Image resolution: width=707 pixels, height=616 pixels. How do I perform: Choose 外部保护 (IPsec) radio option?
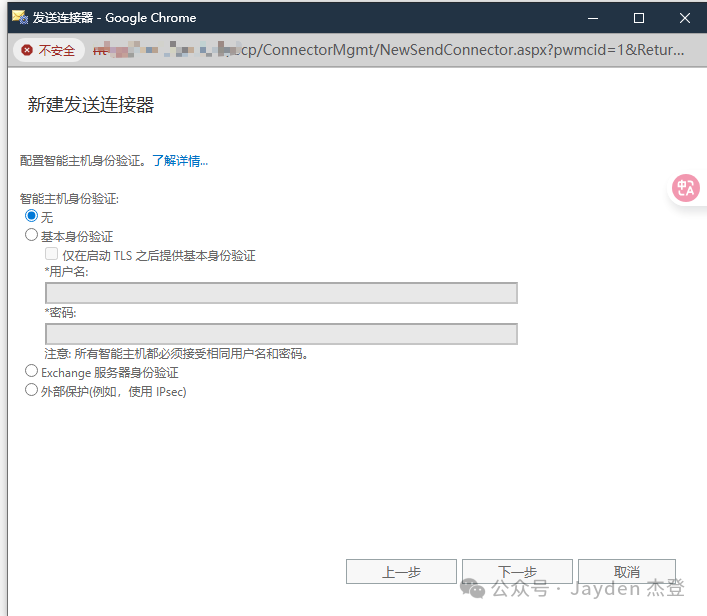pyautogui.click(x=31, y=390)
